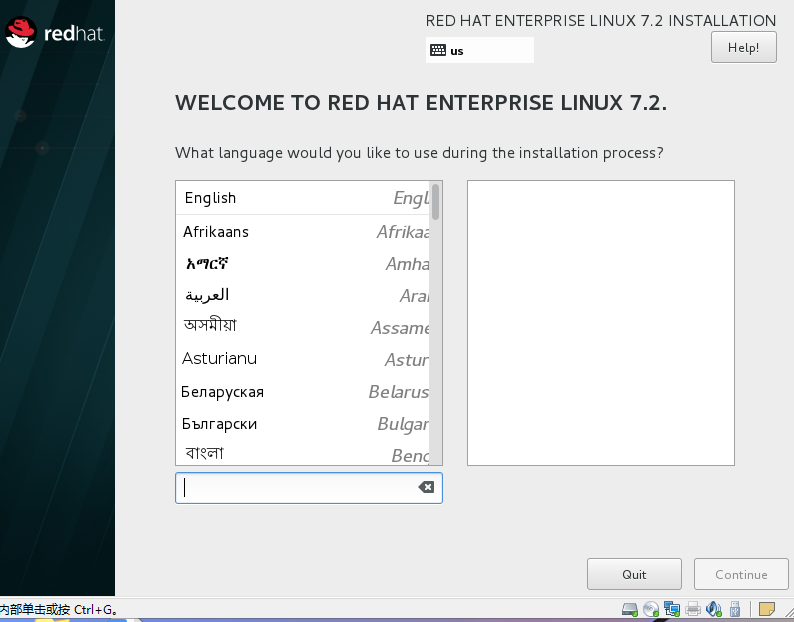Screen dimensions: 794x622
Task: Select Asturianu in the language list
Action: click(302, 359)
